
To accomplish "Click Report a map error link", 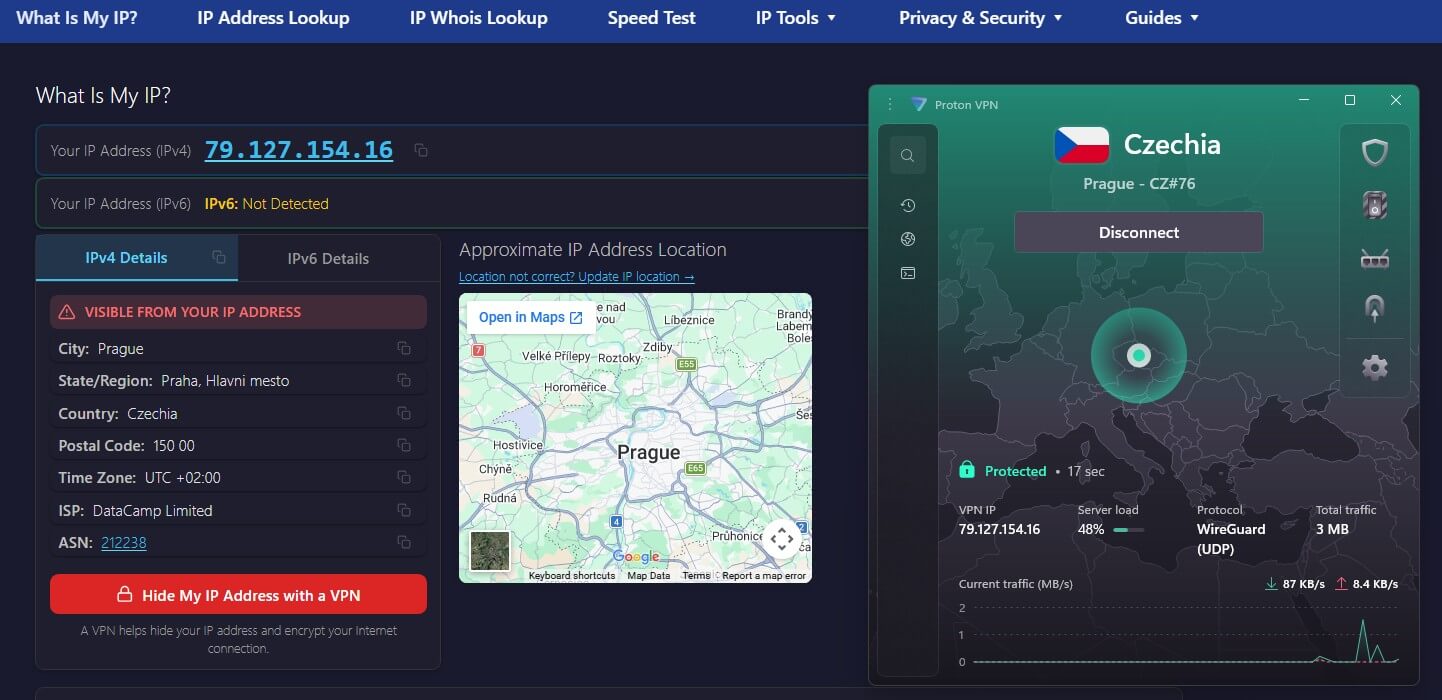I will 764,576.
